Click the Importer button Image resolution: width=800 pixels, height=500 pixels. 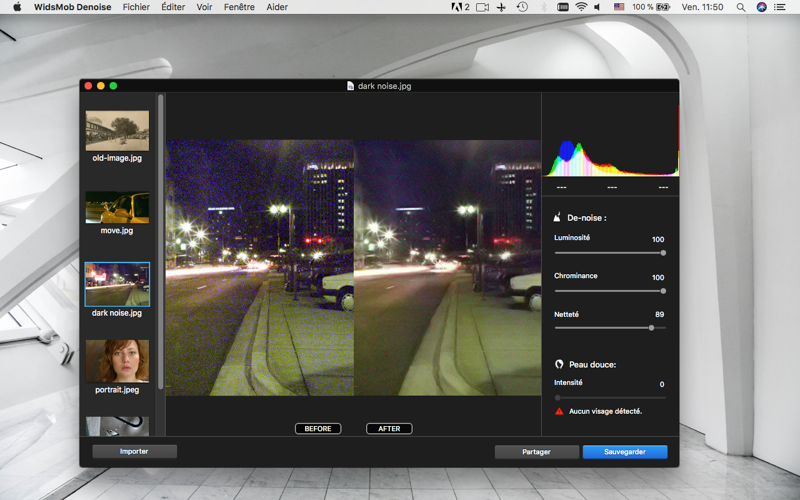tap(134, 452)
